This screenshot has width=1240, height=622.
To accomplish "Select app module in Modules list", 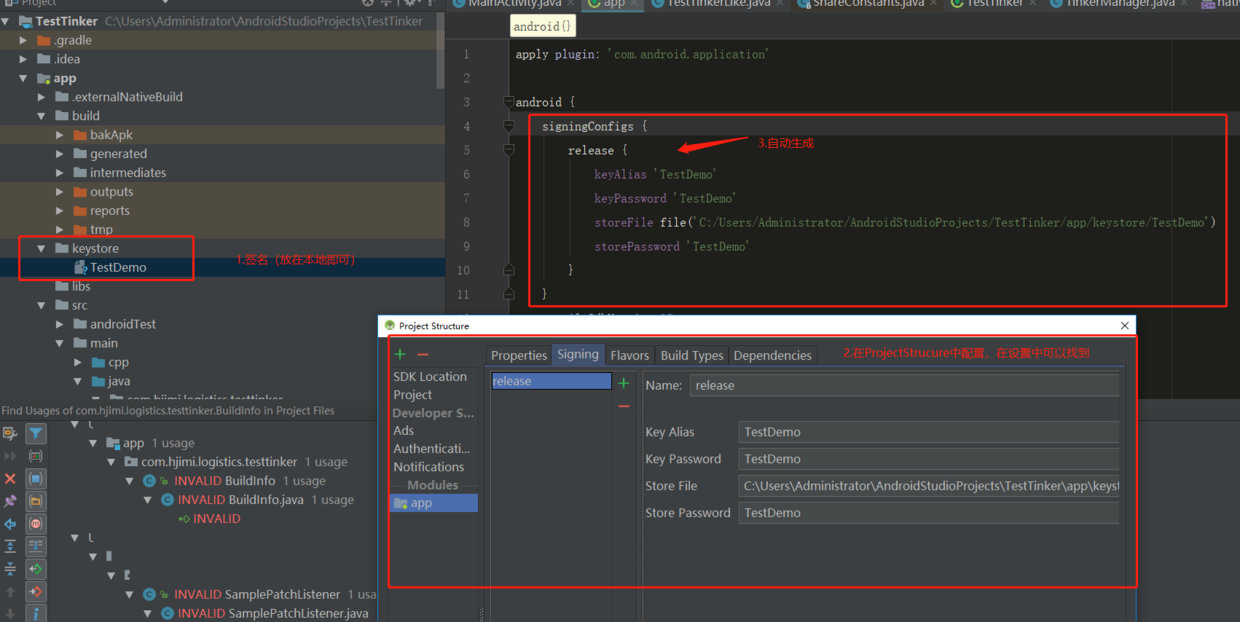I will point(434,502).
